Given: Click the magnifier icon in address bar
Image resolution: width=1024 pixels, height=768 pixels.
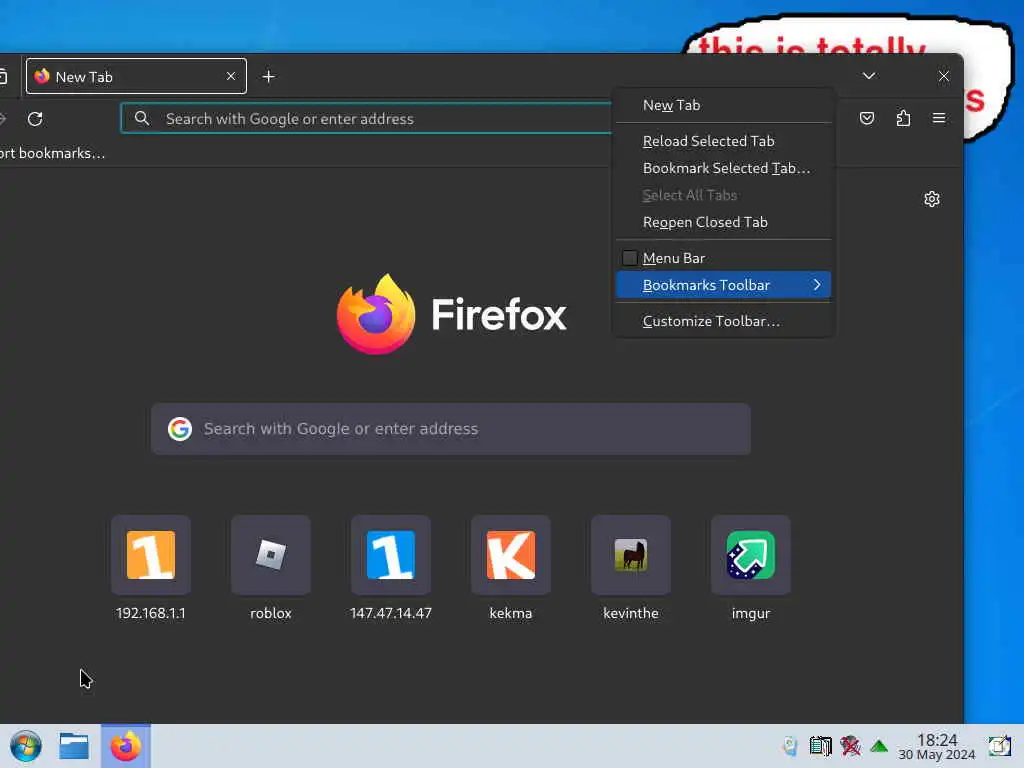Looking at the screenshot, I should [142, 119].
